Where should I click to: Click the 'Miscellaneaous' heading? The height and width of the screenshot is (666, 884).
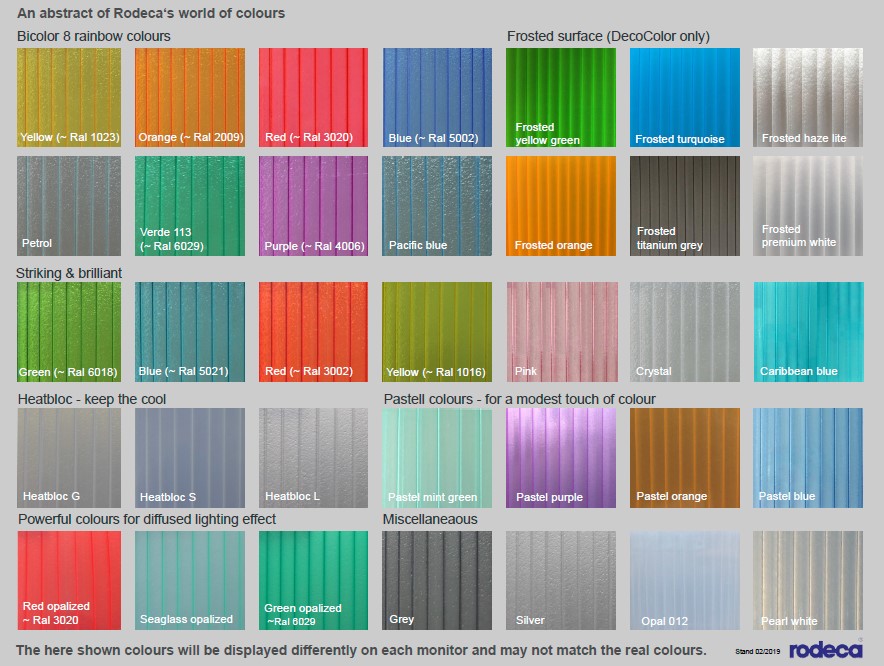coord(430,519)
